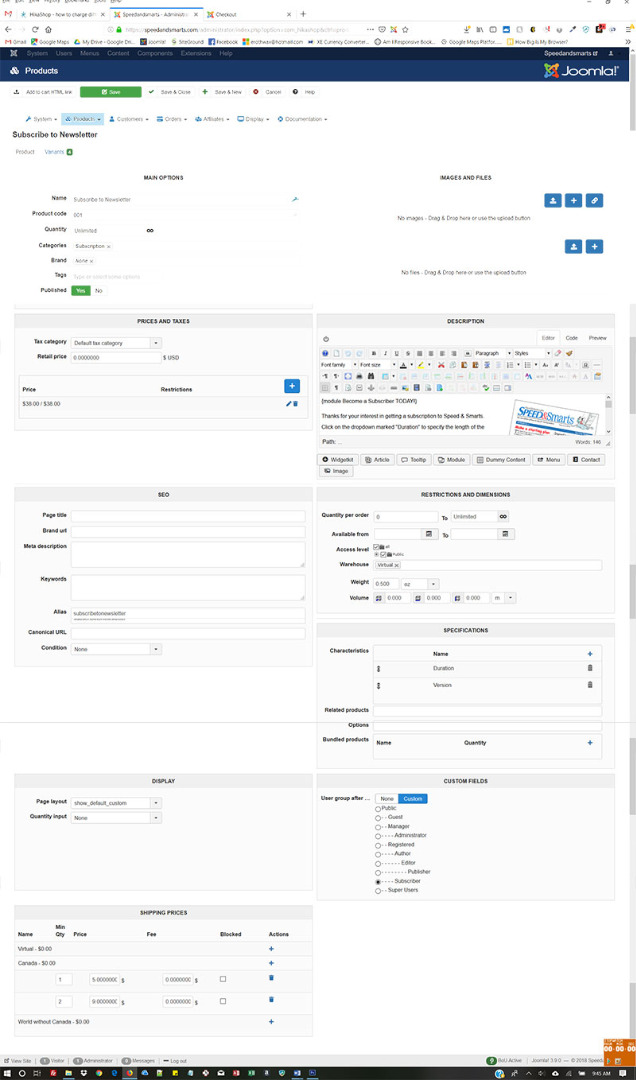Open the Available from calendar picker
636x1080 pixels.
tap(428, 534)
